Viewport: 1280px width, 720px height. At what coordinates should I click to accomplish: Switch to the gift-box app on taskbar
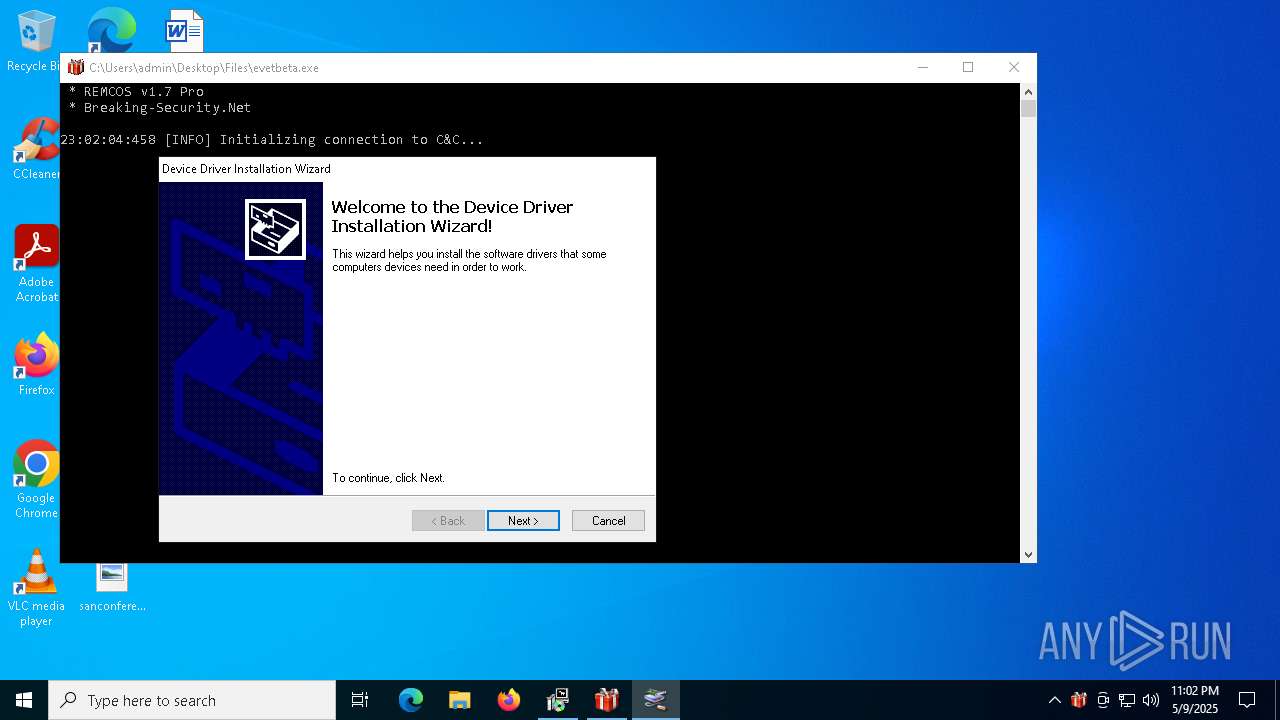606,700
